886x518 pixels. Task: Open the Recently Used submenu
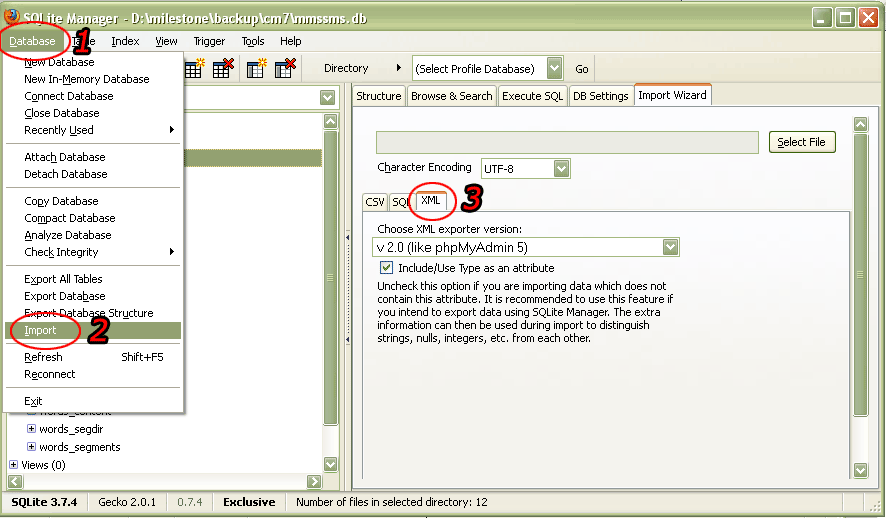(x=93, y=130)
